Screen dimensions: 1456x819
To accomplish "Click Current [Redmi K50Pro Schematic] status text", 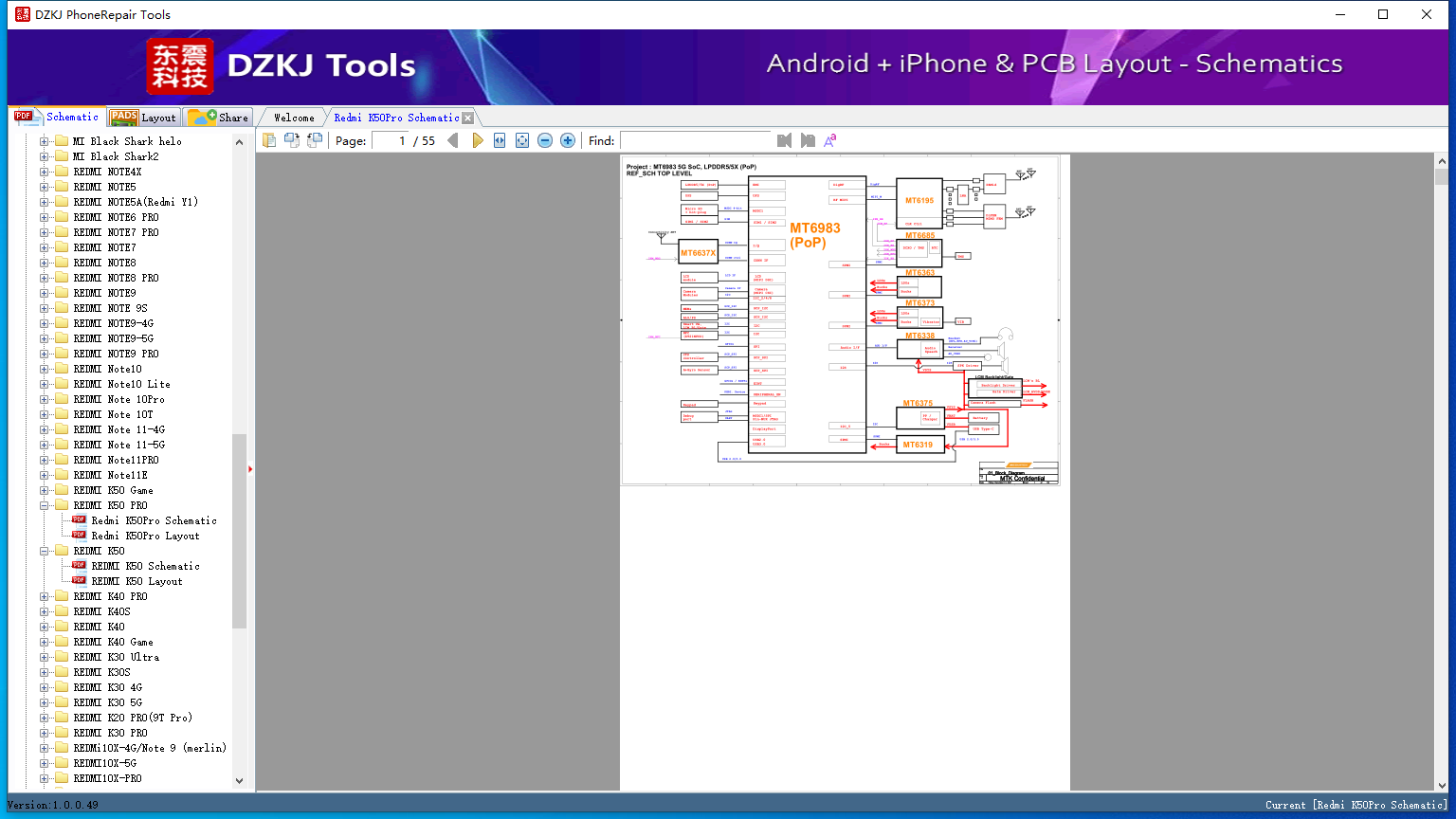I will 1356,805.
